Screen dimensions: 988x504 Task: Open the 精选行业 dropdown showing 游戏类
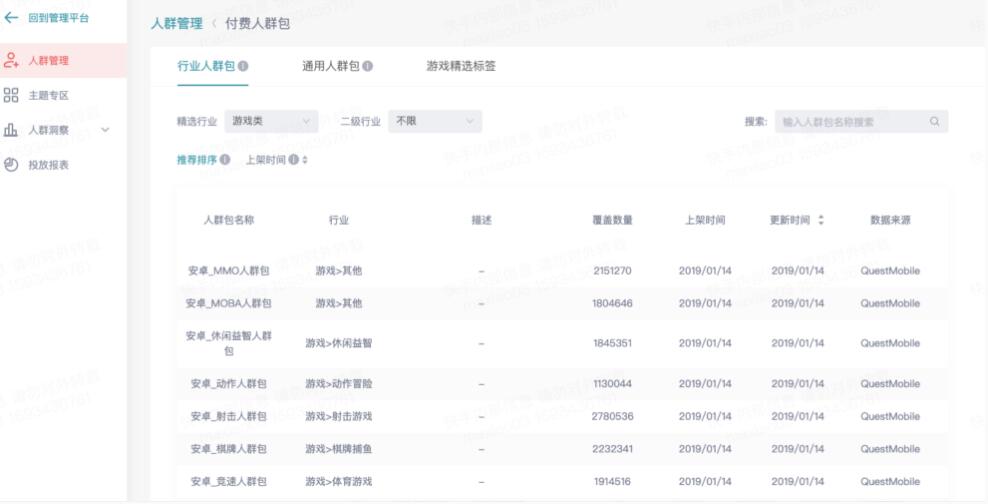[x=271, y=121]
